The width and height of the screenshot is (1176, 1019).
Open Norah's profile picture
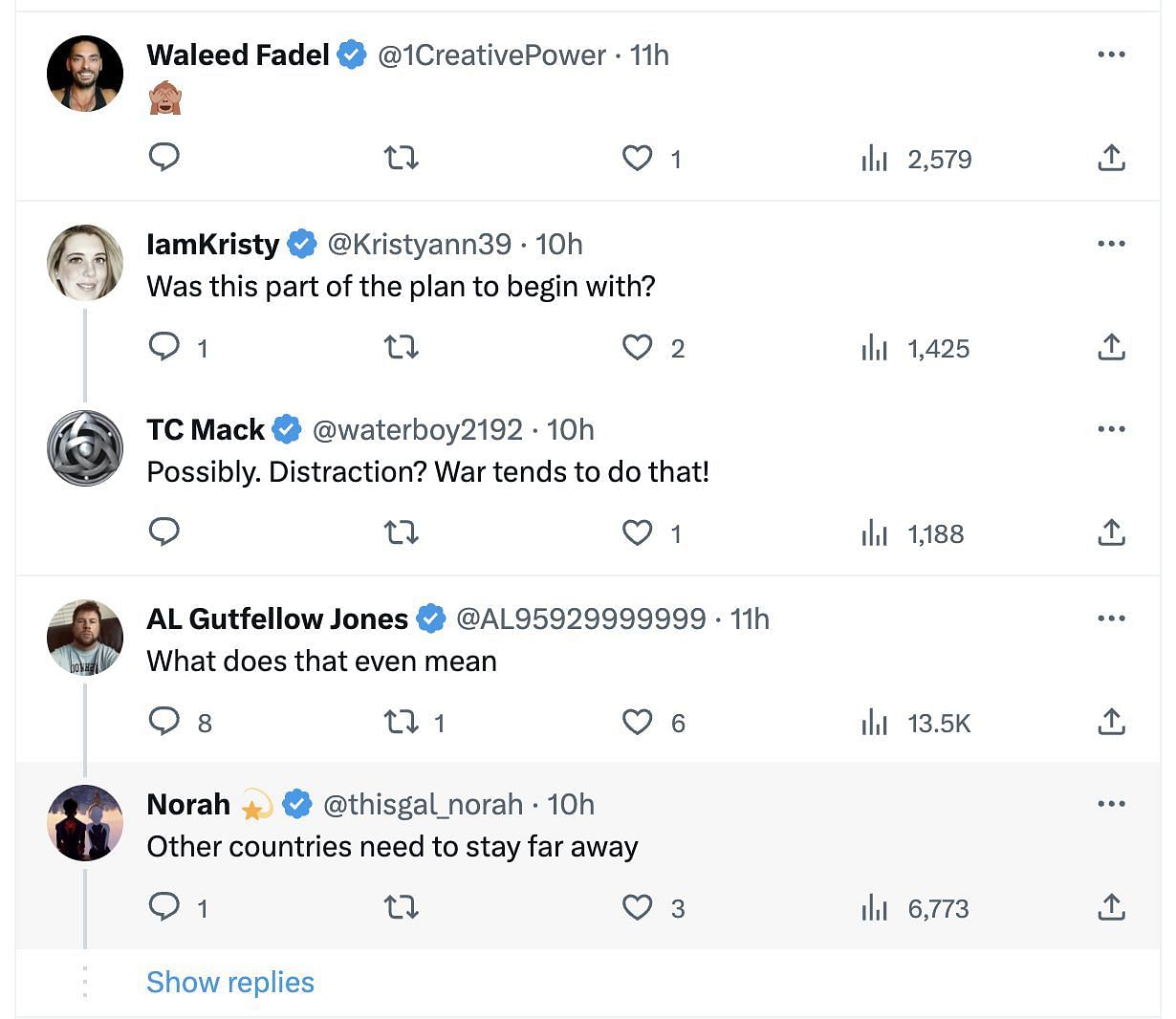tap(85, 823)
